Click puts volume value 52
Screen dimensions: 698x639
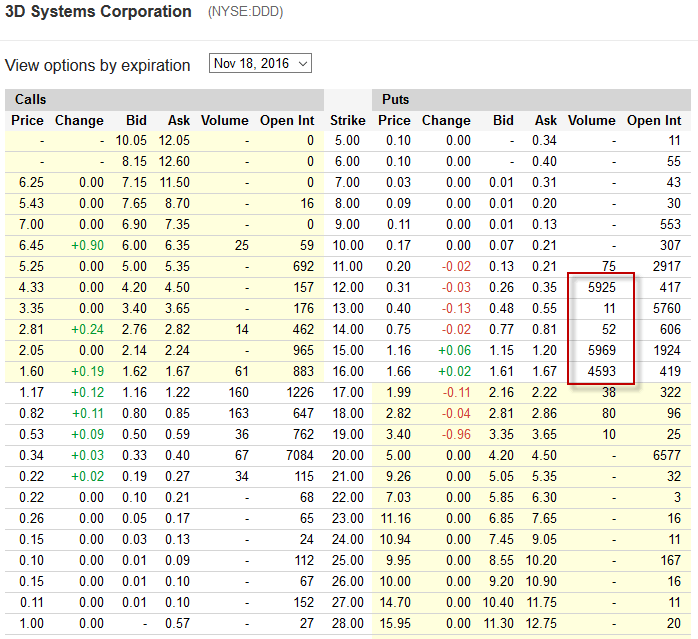click(609, 330)
